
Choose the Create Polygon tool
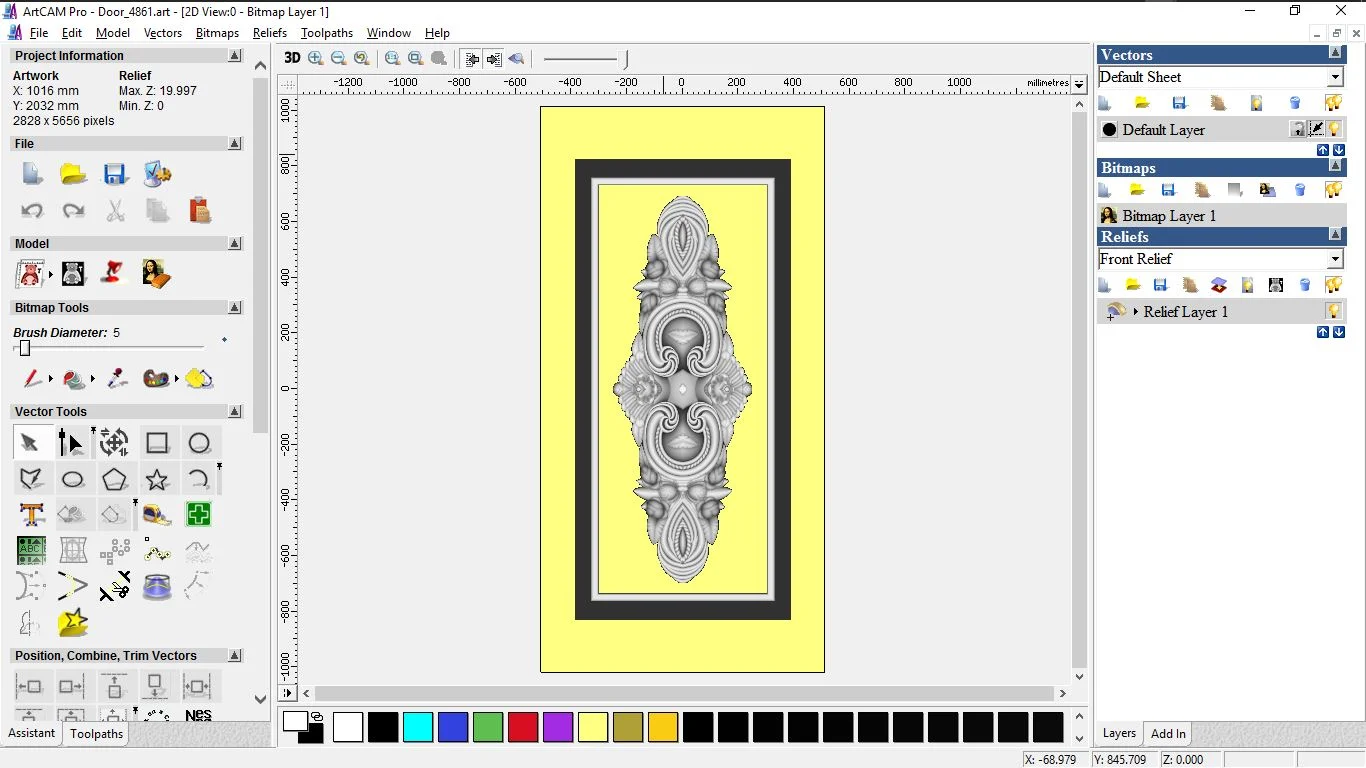(114, 479)
